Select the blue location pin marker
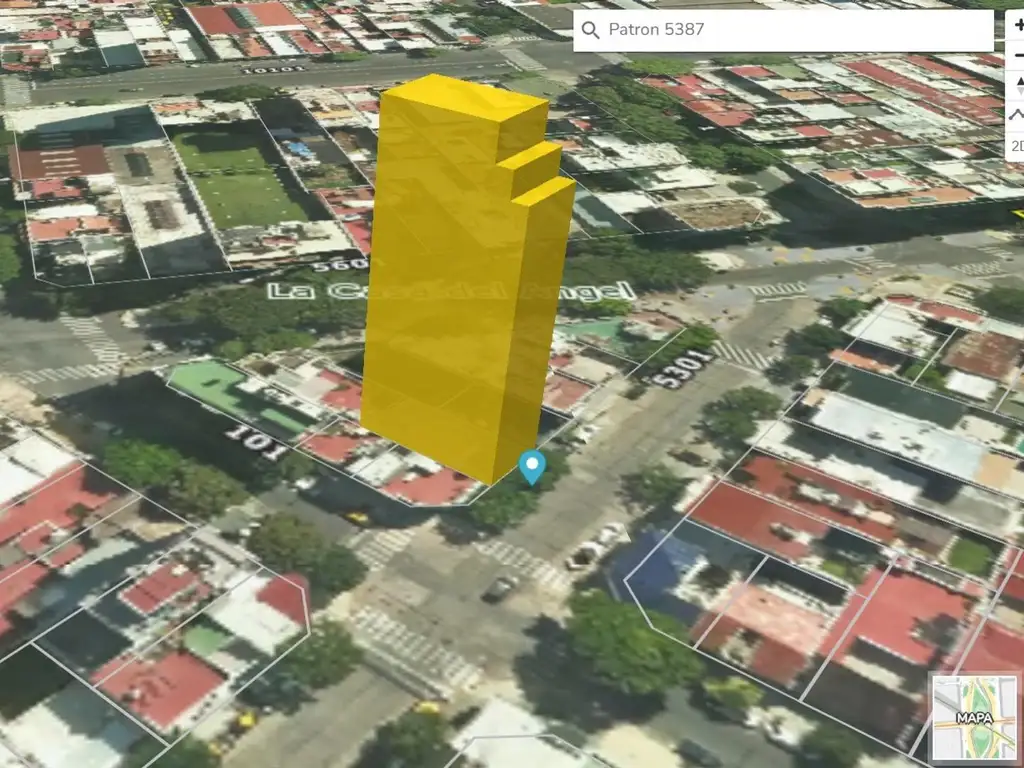Viewport: 1024px width, 768px height. [532, 466]
